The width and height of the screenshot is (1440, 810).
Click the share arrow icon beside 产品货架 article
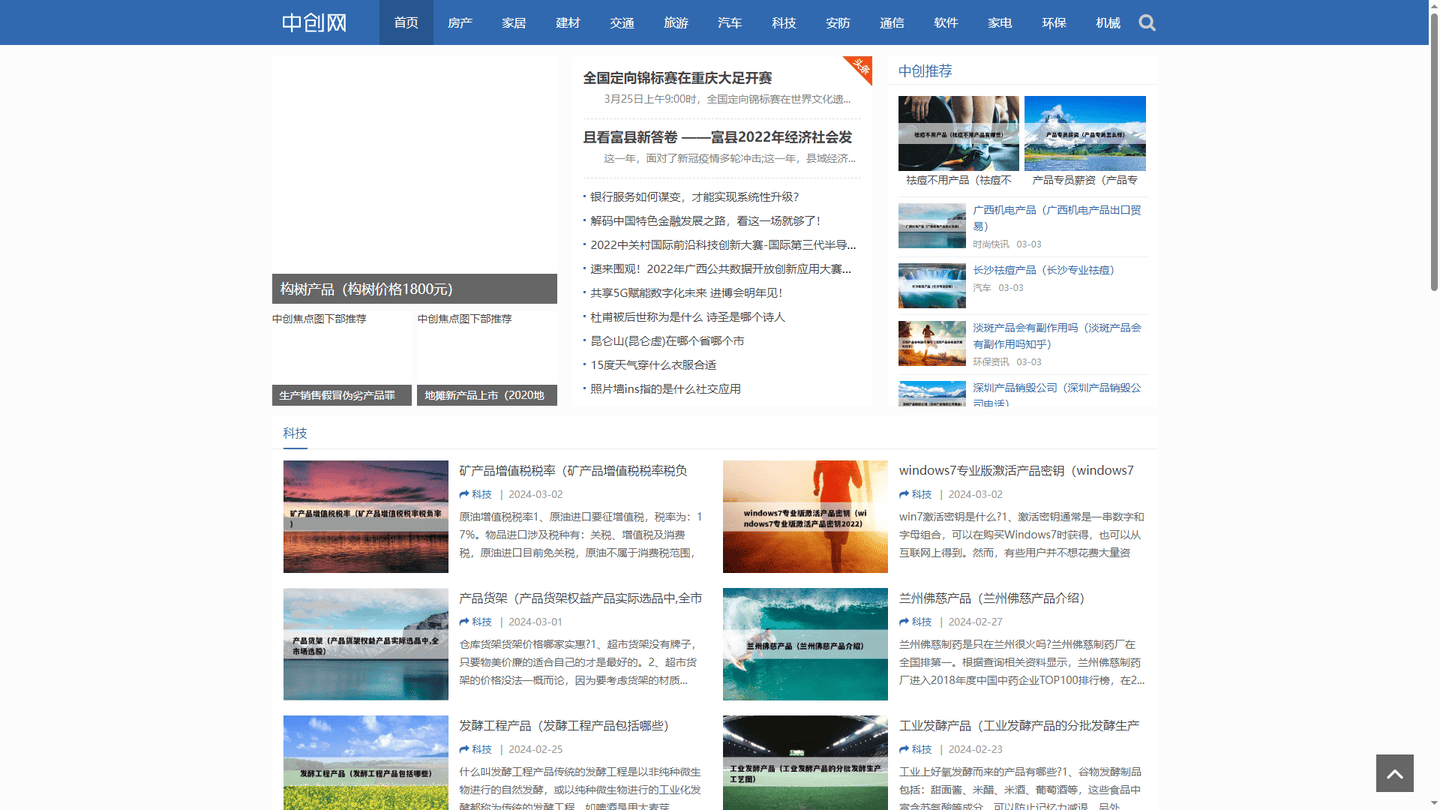(464, 622)
